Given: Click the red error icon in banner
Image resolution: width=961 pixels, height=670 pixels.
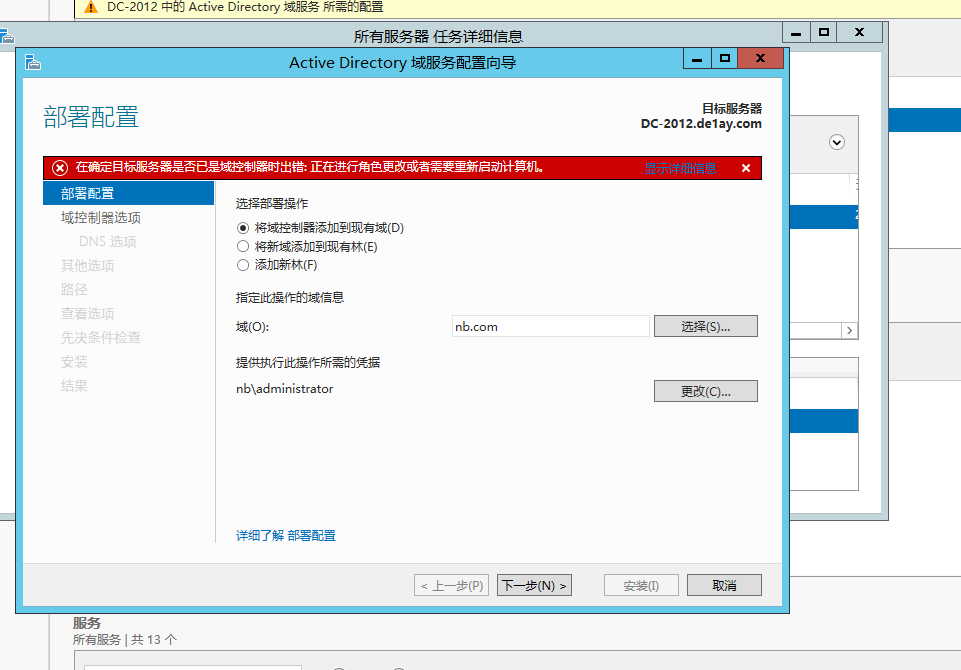Looking at the screenshot, I should pyautogui.click(x=60, y=167).
